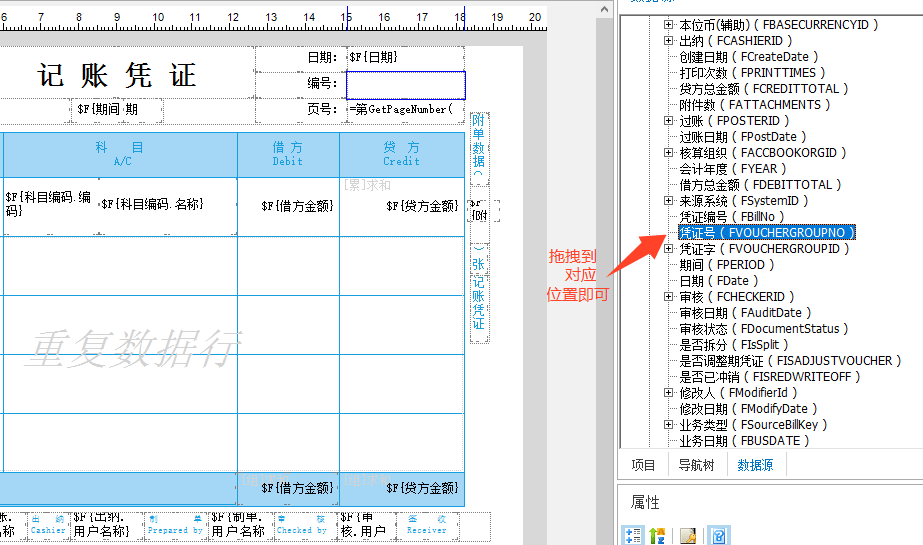
Task: Select 凭证号 FVOUCHERGROUPNO field in tree
Action: (x=766, y=232)
